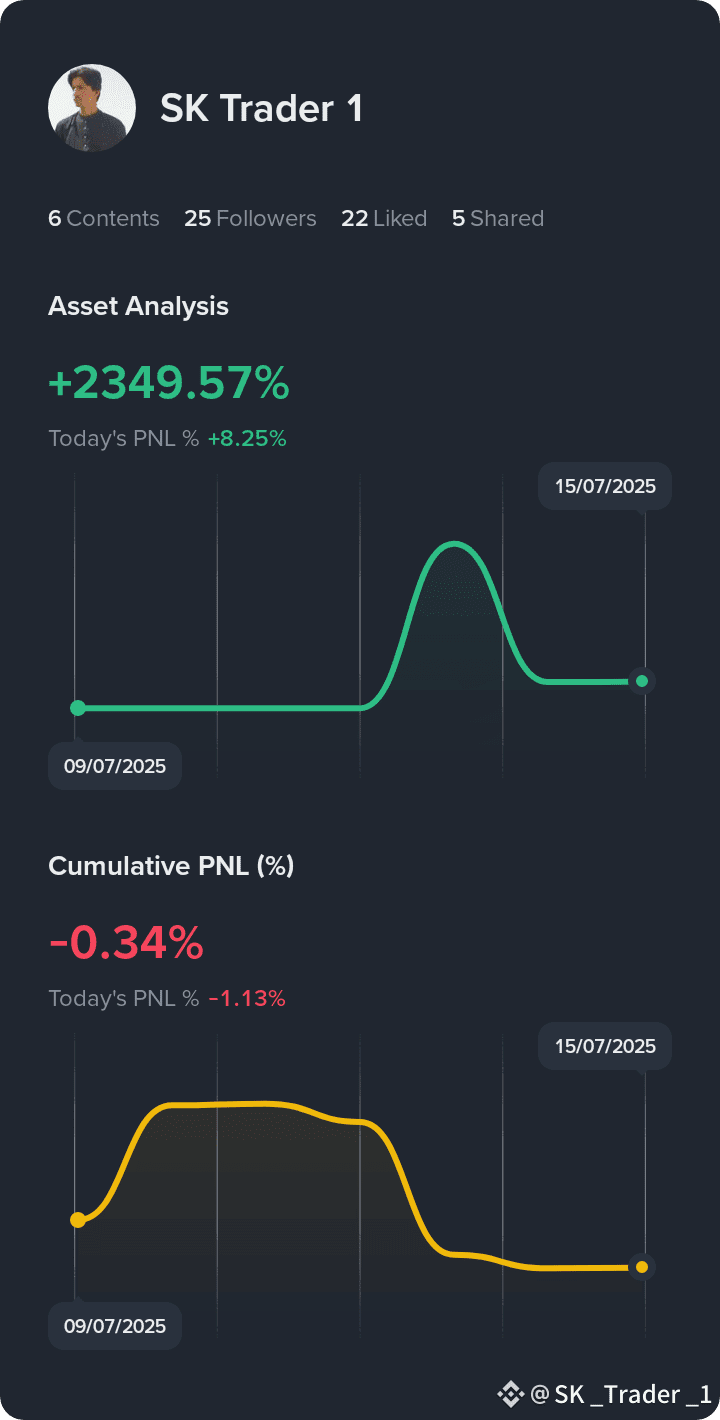Click the @SK_Trader_1 watermark handle

tap(621, 1394)
